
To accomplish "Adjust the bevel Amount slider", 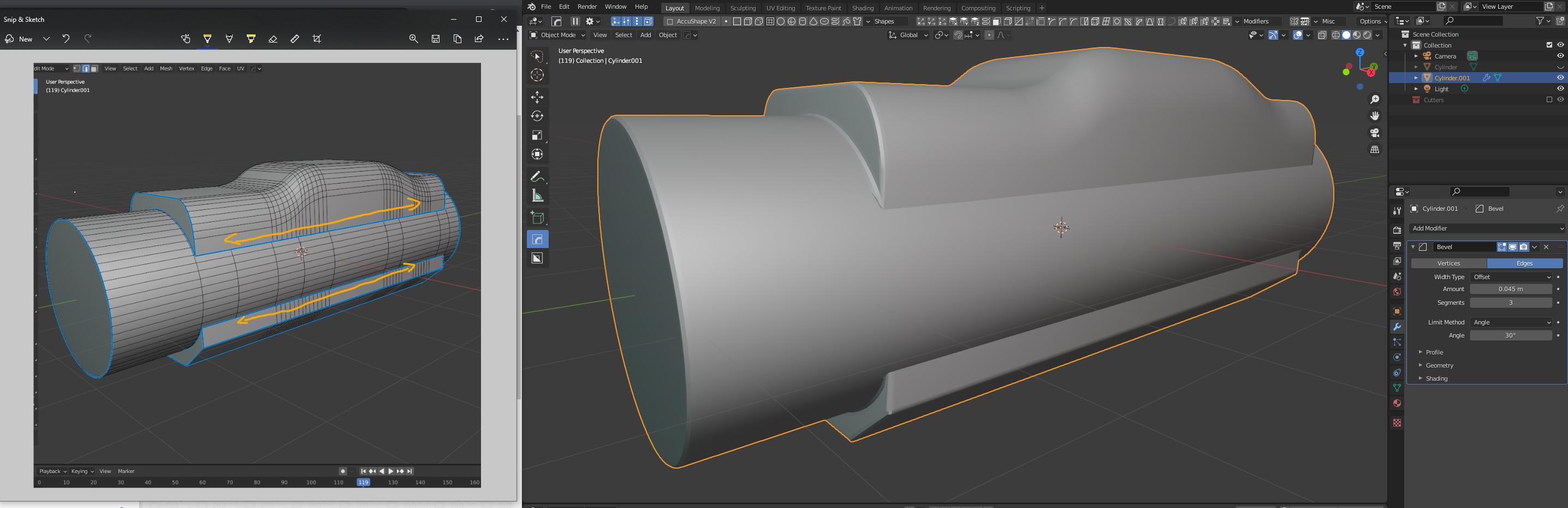I will coord(1512,289).
